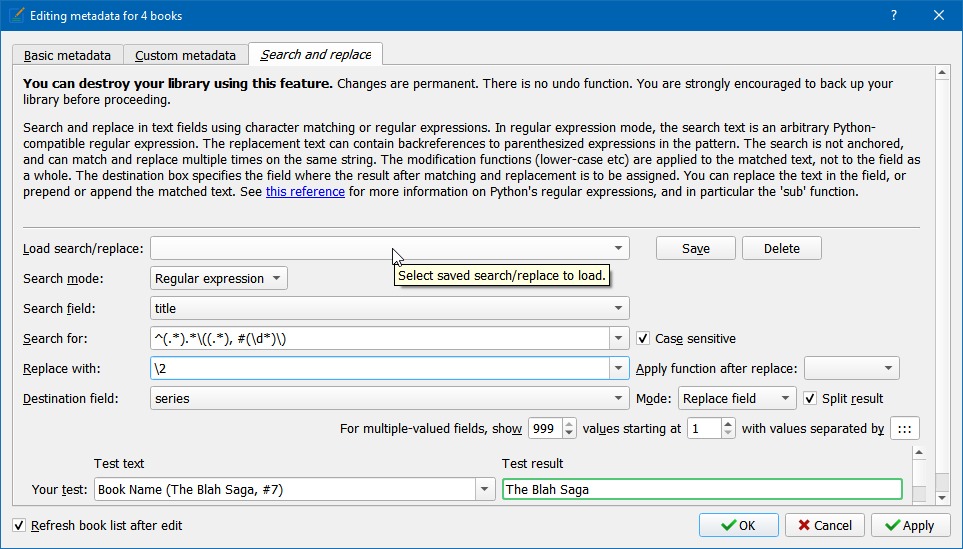
Task: Disable Refresh book list after edit
Action: [19, 525]
